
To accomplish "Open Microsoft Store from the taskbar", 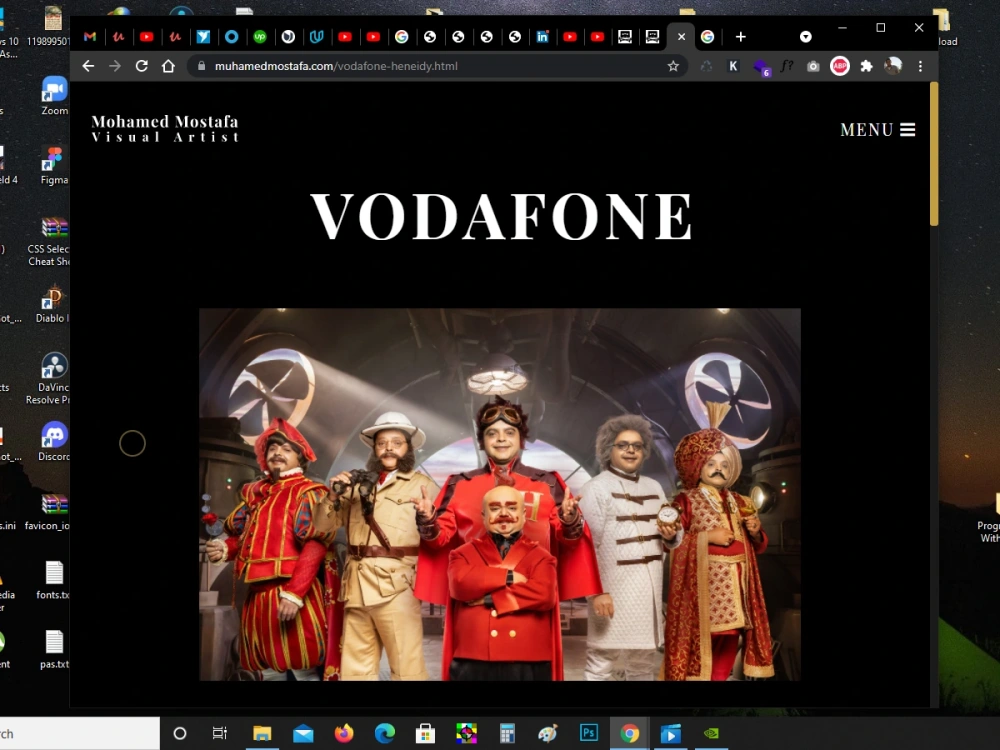I will pyautogui.click(x=425, y=733).
